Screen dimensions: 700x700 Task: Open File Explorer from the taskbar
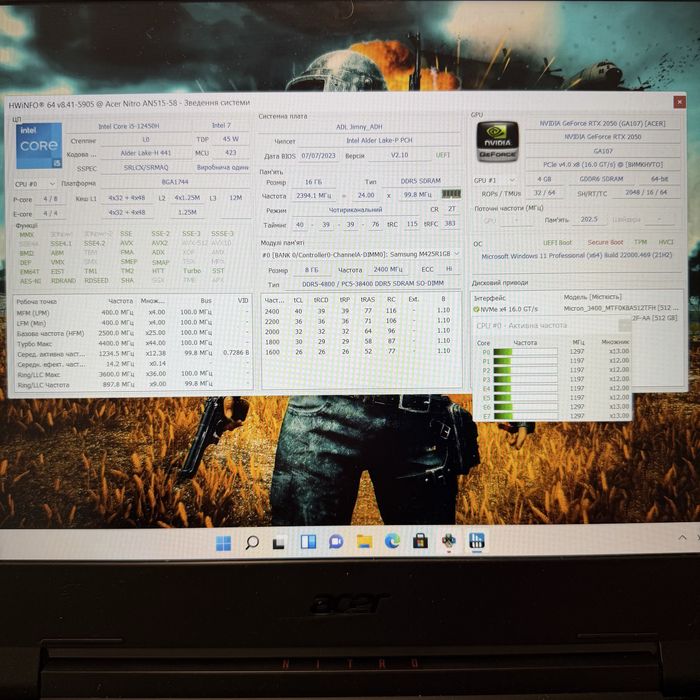pyautogui.click(x=364, y=542)
